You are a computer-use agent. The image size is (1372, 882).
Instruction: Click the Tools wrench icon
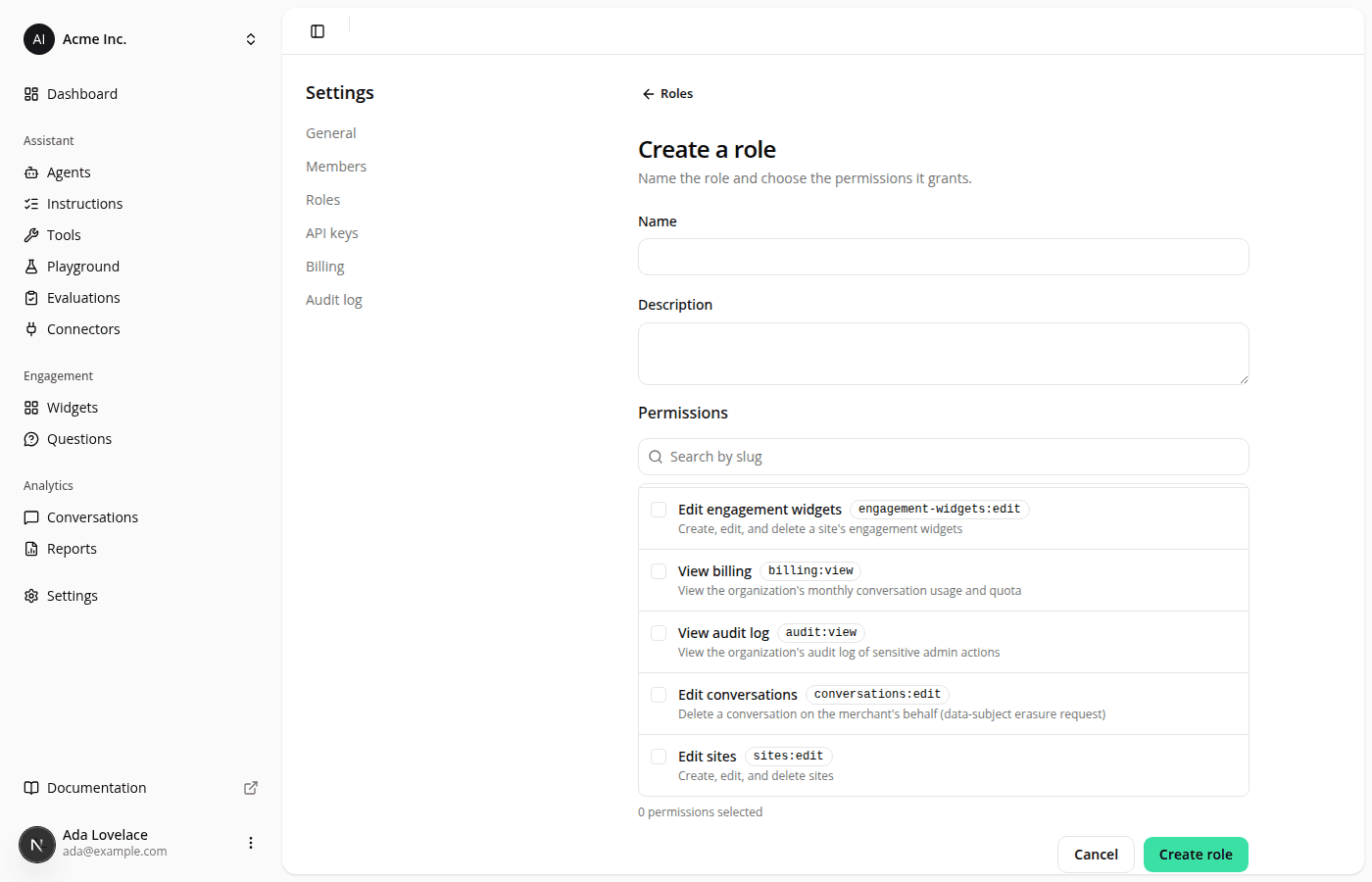point(31,235)
